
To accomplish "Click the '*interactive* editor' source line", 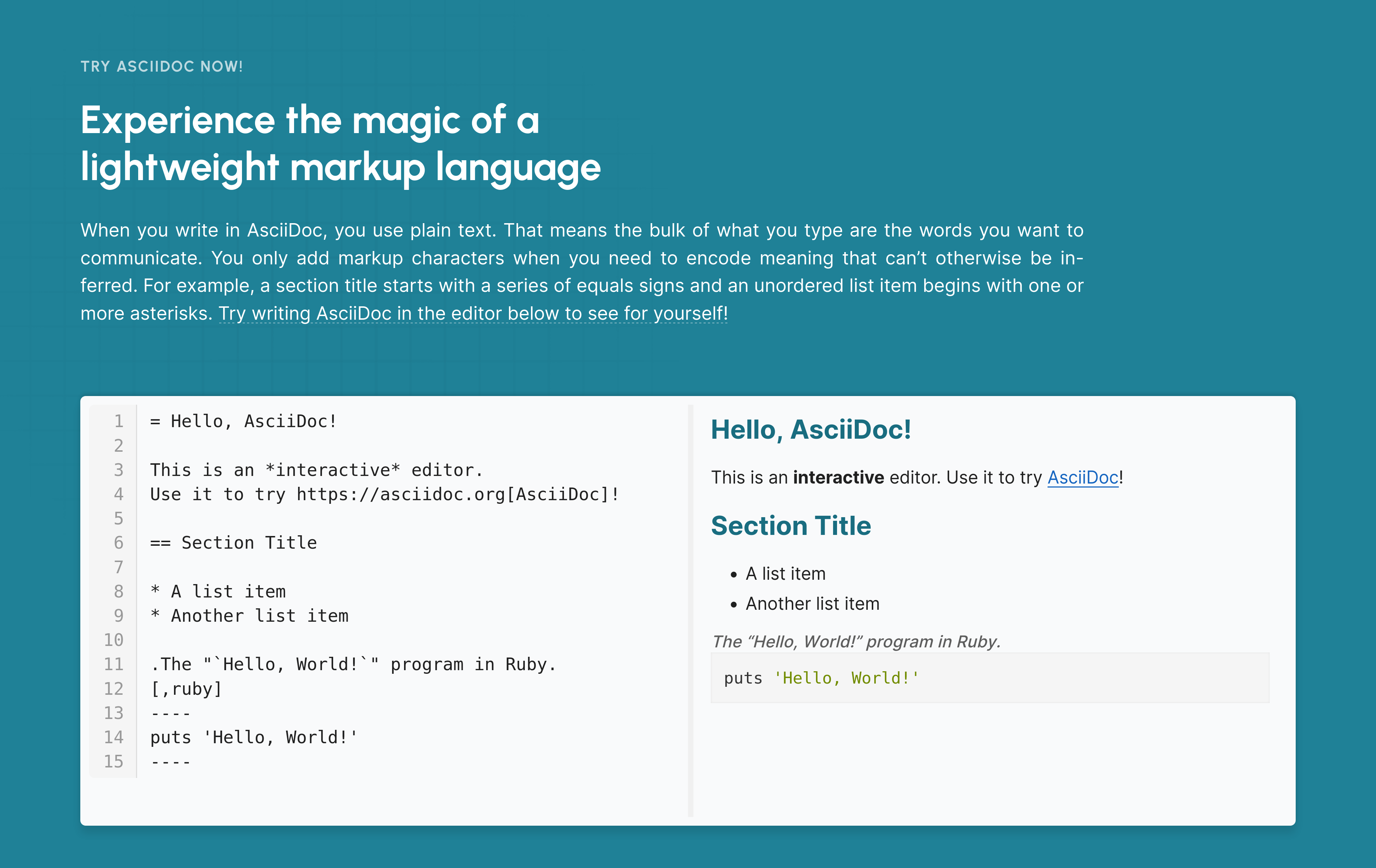I will click(x=316, y=470).
